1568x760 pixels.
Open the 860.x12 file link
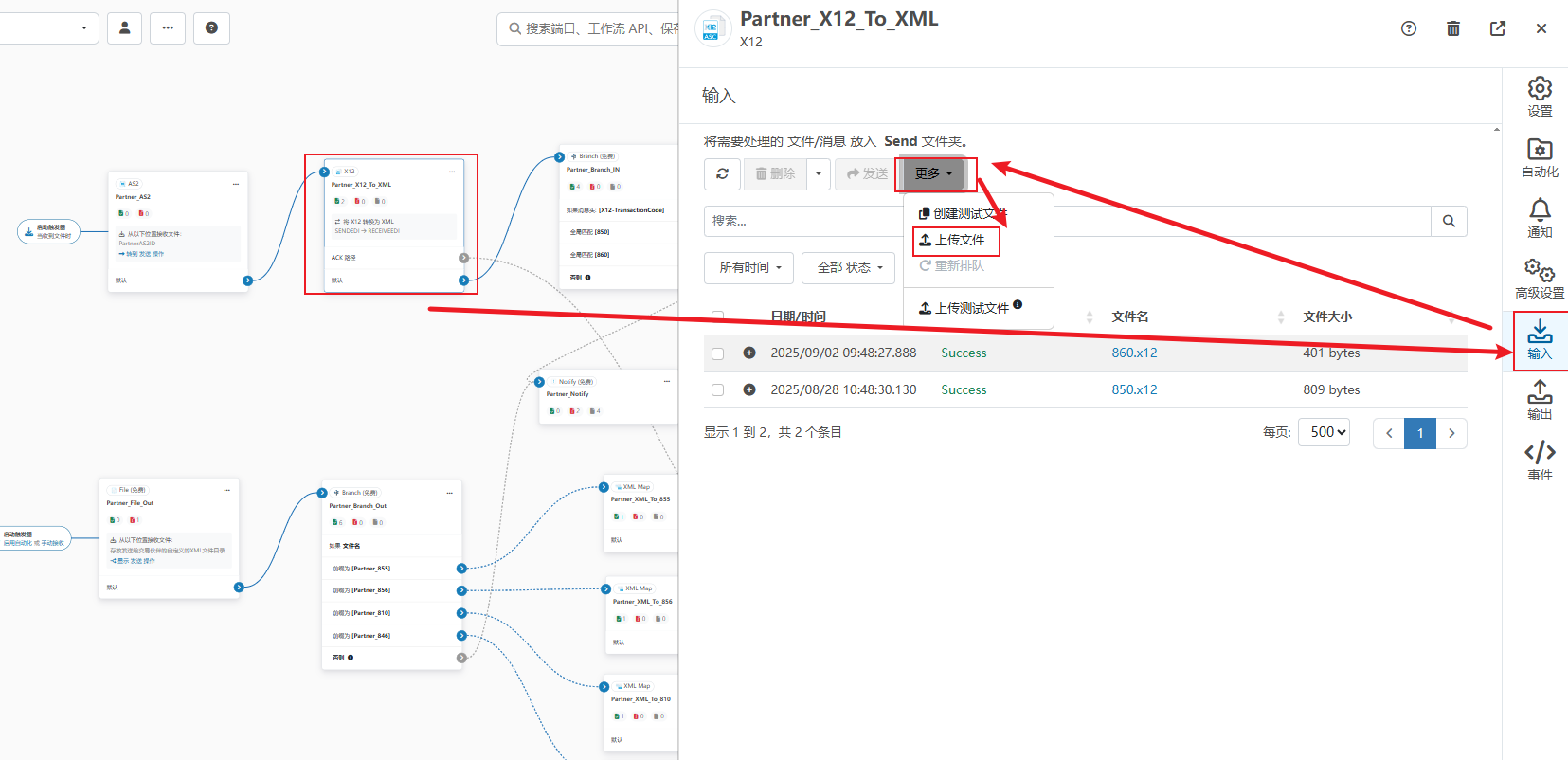point(1134,353)
